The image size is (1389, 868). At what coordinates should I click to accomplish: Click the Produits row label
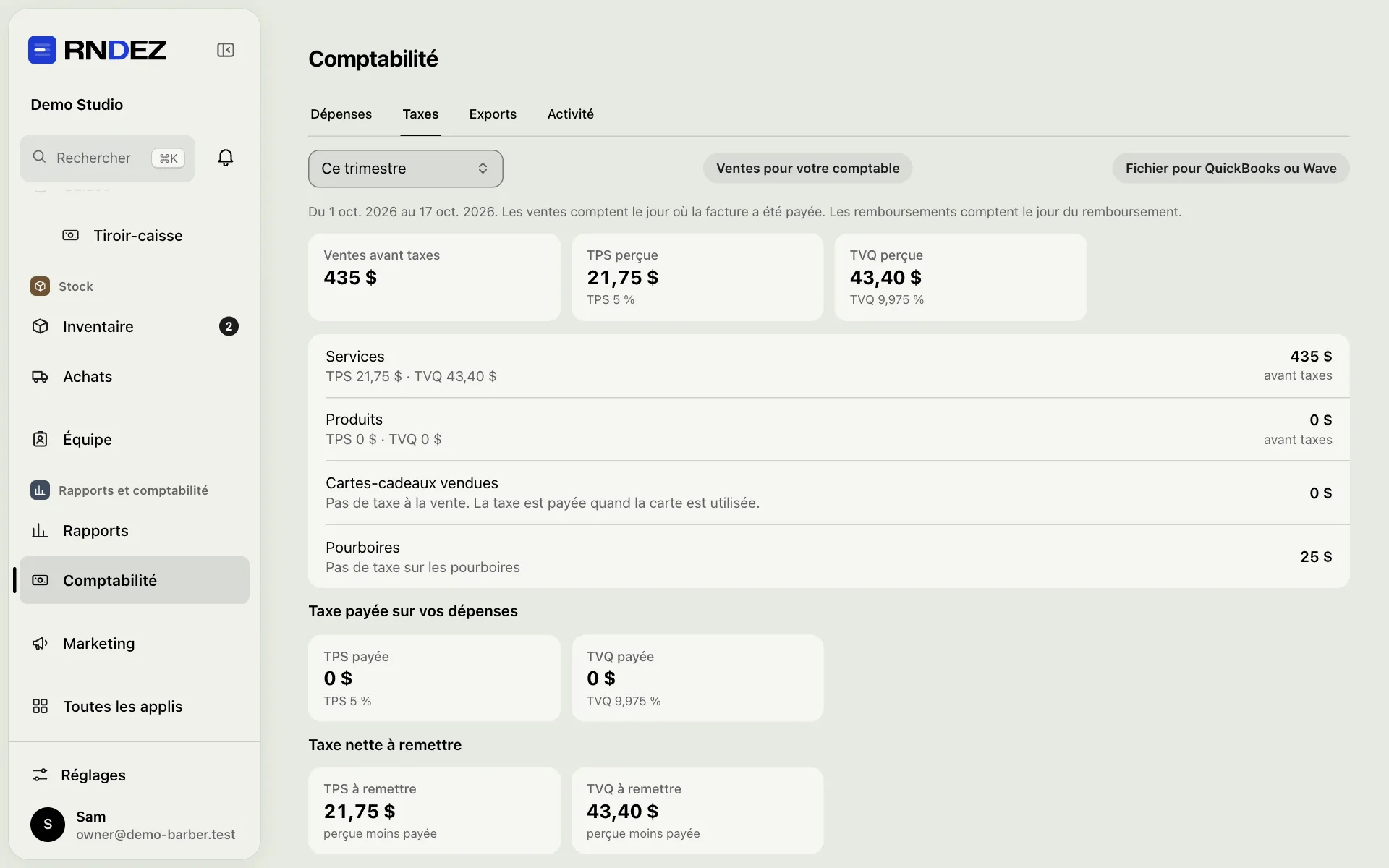(354, 420)
